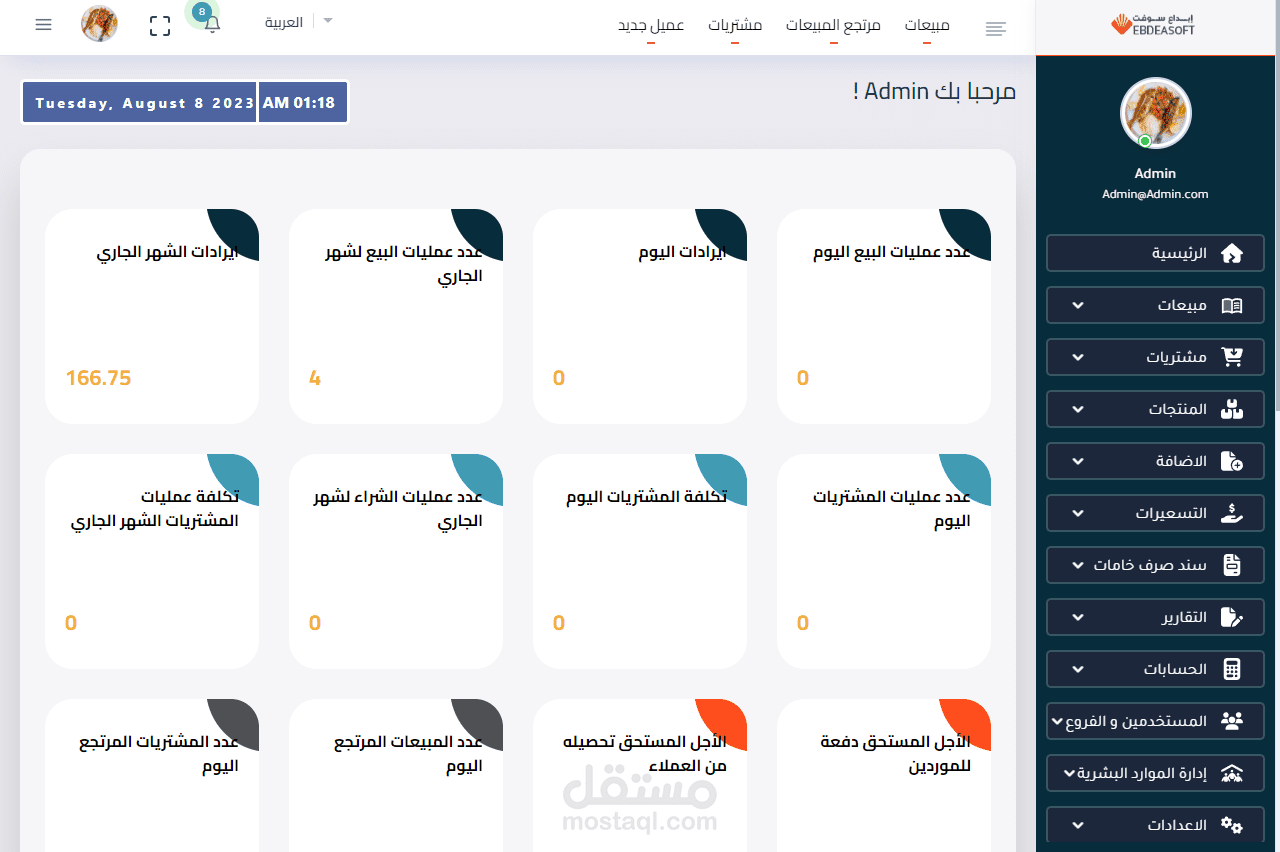Open عدد عمليات الشراء لشهر الجاري card
1280x852 pixels.
(x=396, y=561)
